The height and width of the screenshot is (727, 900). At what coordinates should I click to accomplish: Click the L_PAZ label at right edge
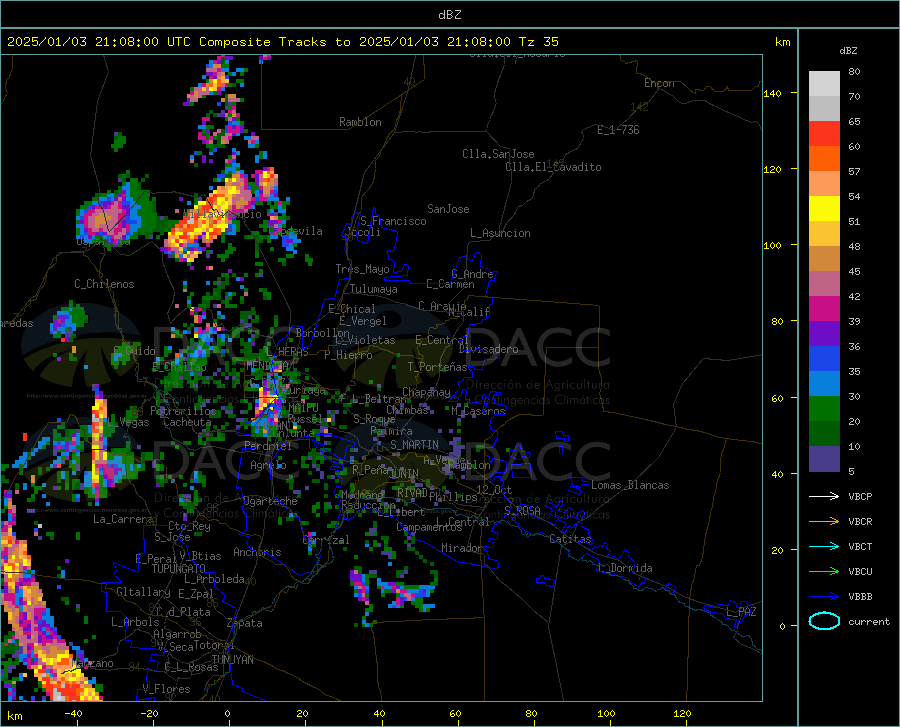[741, 612]
